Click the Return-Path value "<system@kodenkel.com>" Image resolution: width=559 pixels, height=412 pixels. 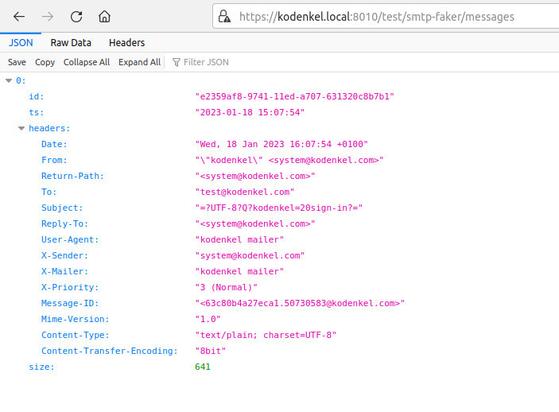[x=255, y=176]
